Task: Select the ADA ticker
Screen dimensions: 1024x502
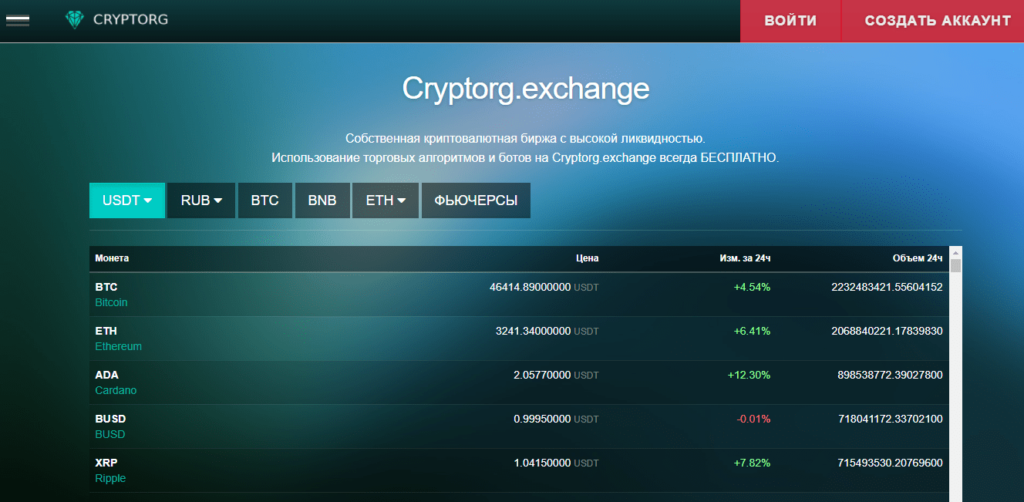Action: pyautogui.click(x=106, y=375)
